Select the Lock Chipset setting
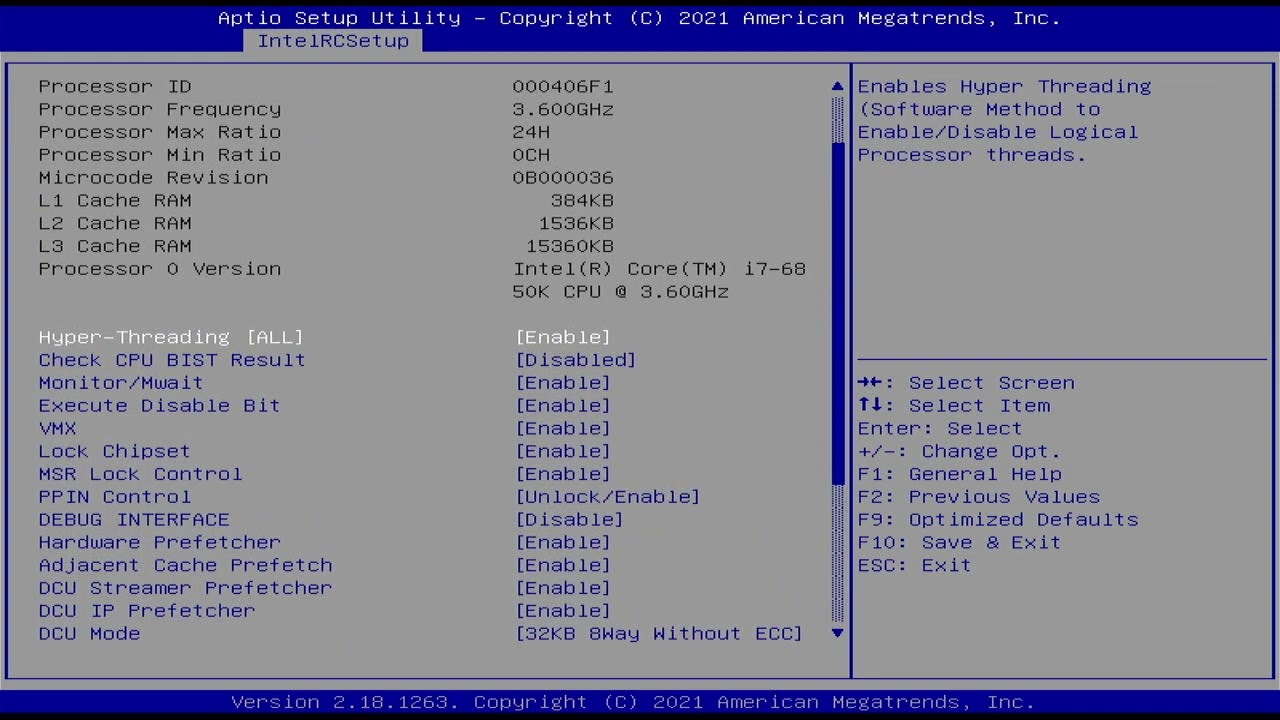The image size is (1280, 720). (114, 451)
